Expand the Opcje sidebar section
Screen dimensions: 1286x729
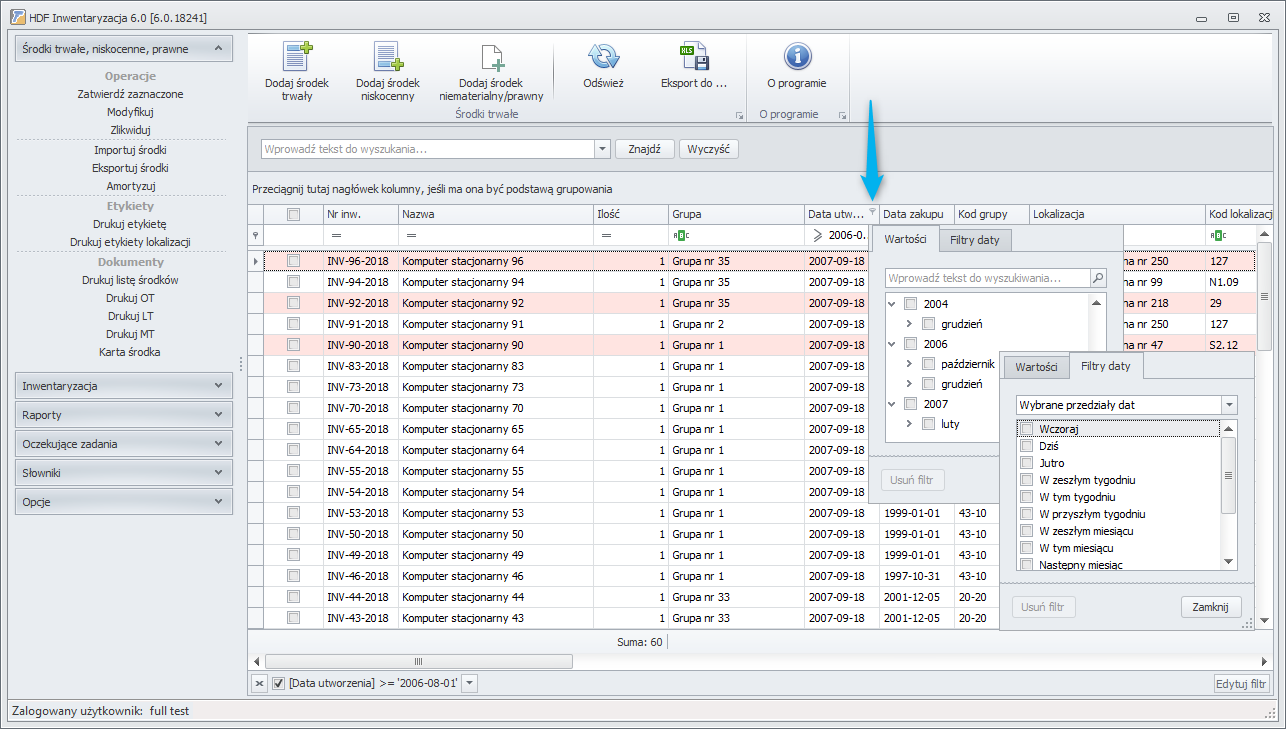(124, 502)
